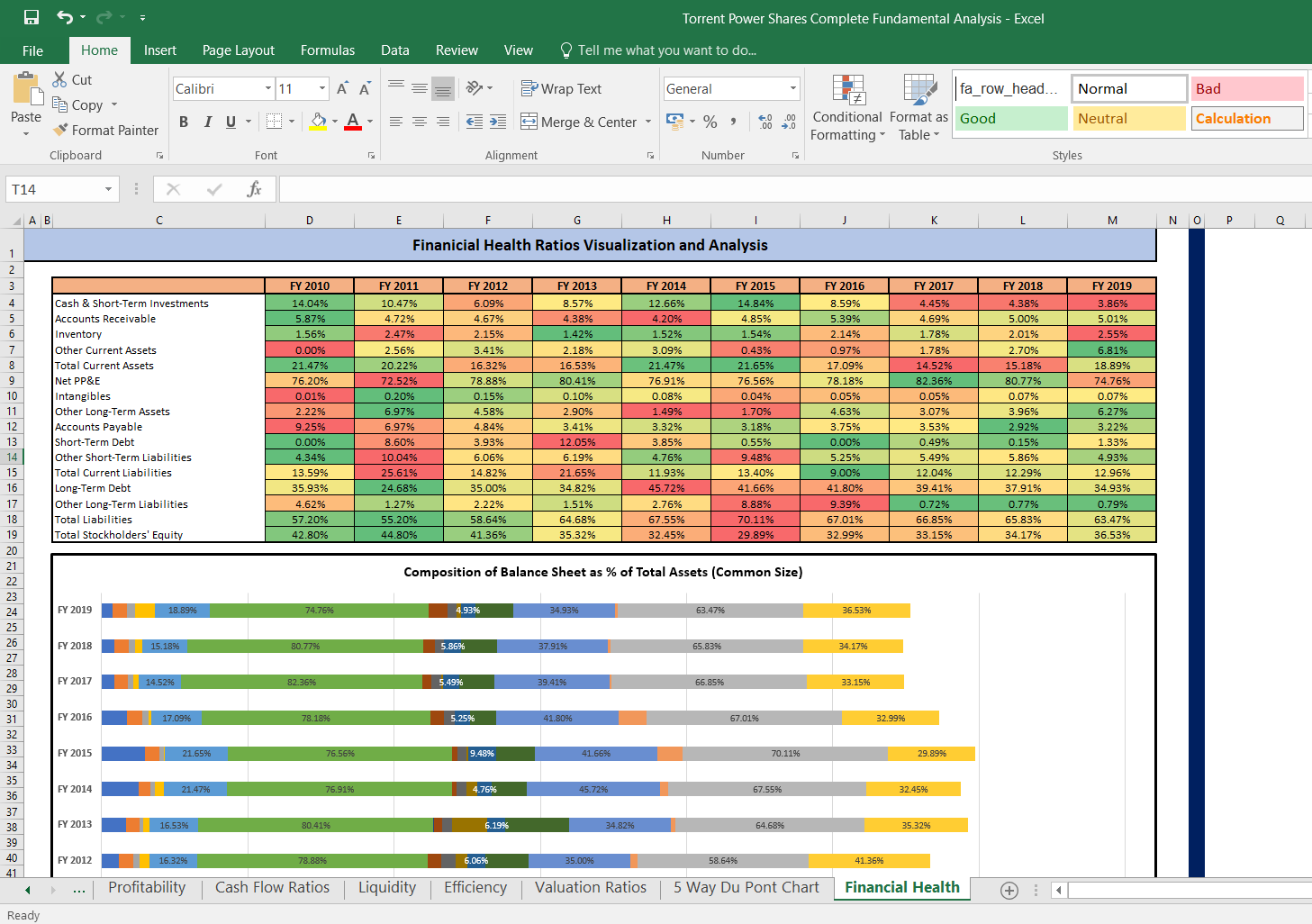The height and width of the screenshot is (924, 1312).
Task: Click the fill color paint bucket
Action: point(318,121)
